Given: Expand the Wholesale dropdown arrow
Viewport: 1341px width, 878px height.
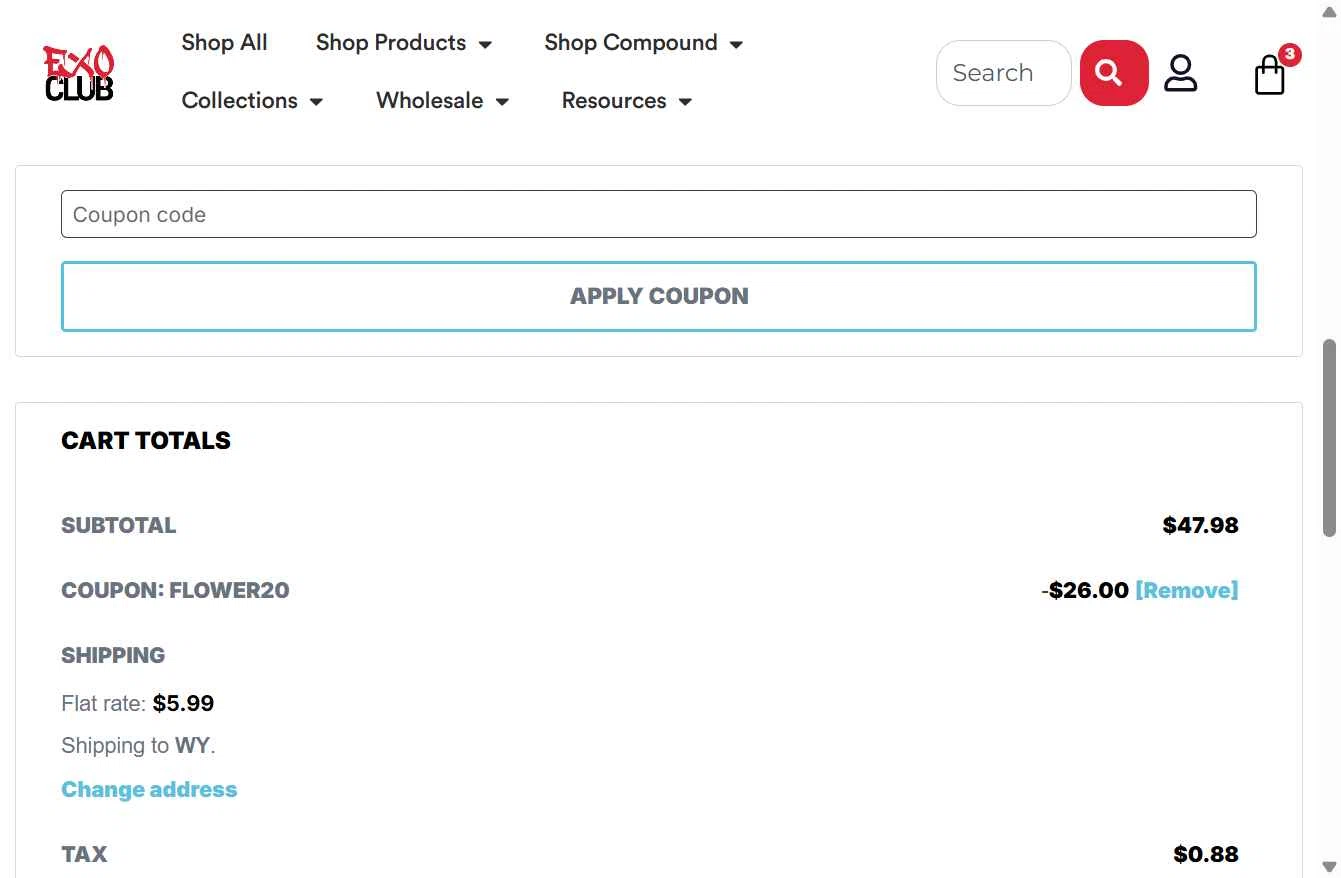Looking at the screenshot, I should [x=502, y=101].
